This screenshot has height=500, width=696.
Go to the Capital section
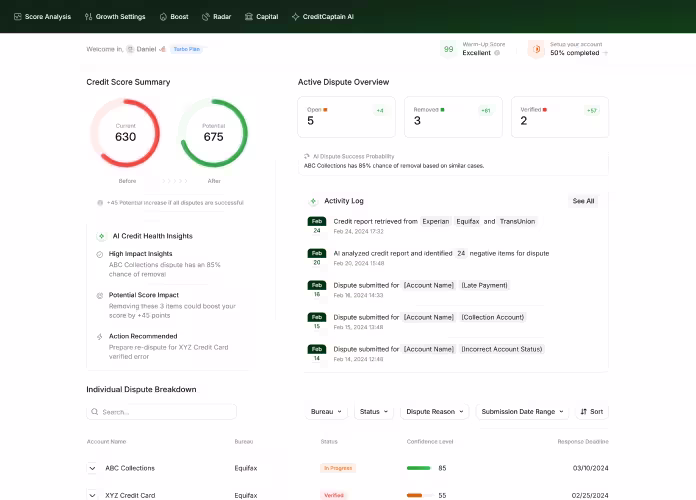(x=249, y=17)
